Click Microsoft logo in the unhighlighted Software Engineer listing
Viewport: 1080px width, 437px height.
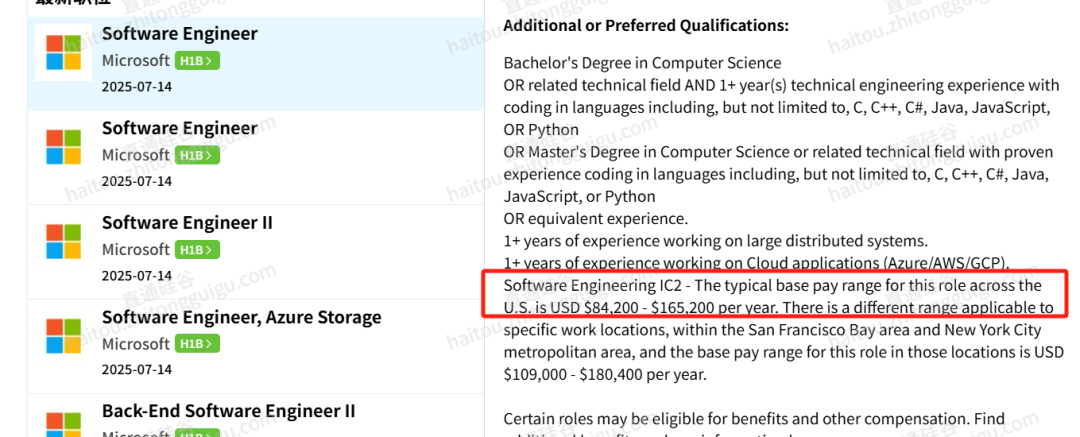point(63,147)
